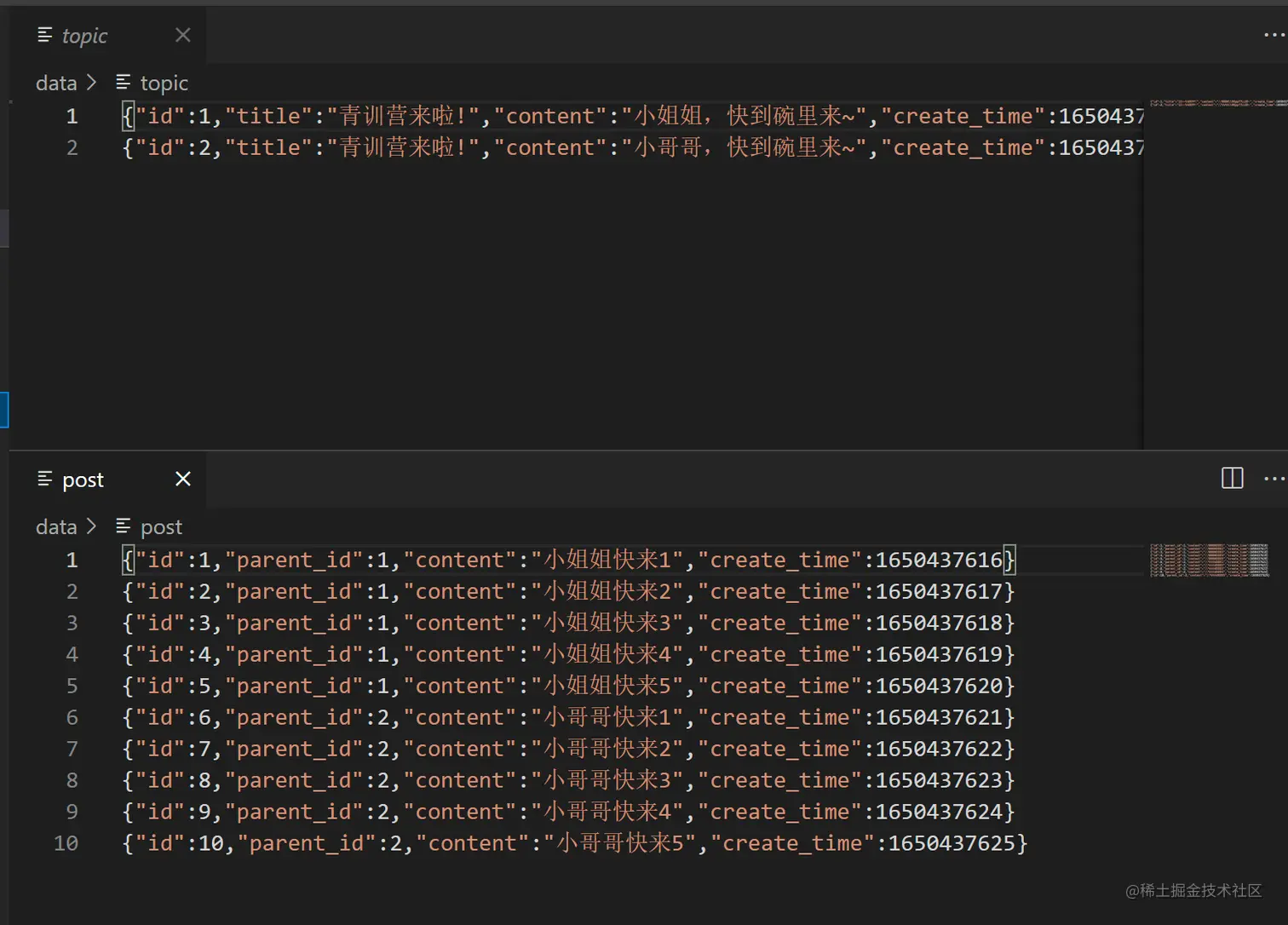Switch to the topic editor tab
The width and height of the screenshot is (1288, 925).
[x=107, y=35]
